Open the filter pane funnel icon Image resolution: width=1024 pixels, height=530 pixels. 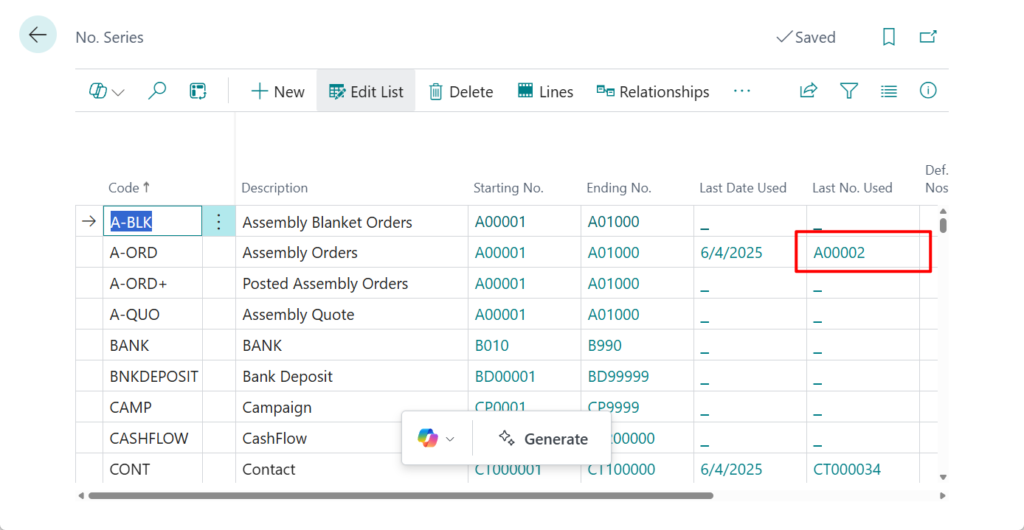[x=849, y=91]
